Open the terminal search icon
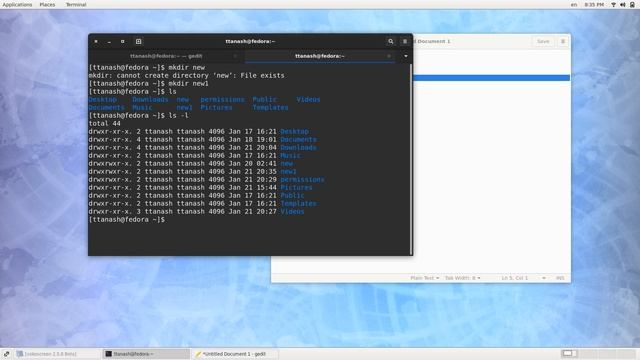The height and width of the screenshot is (360, 640). click(x=391, y=41)
